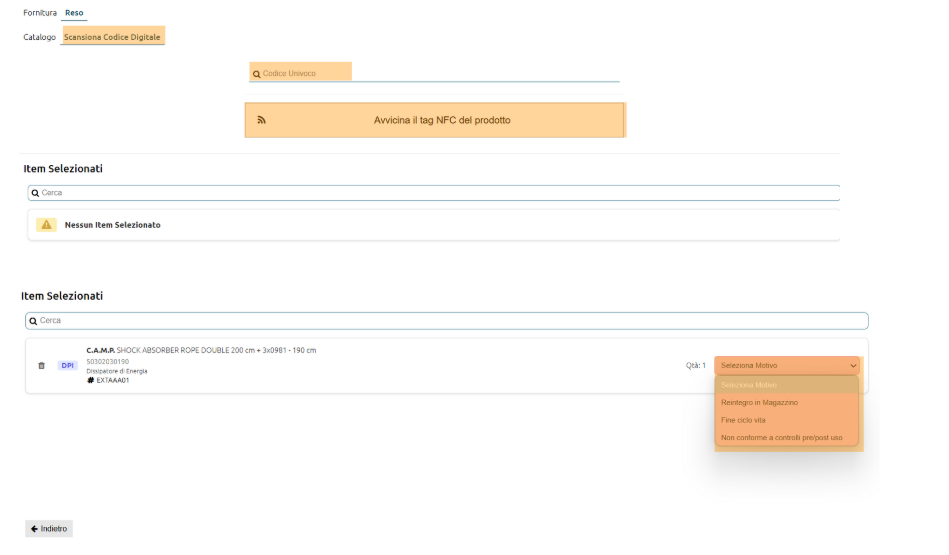949x555 pixels.
Task: Select the Scansiona Codice Digitale tab
Action: pos(112,37)
